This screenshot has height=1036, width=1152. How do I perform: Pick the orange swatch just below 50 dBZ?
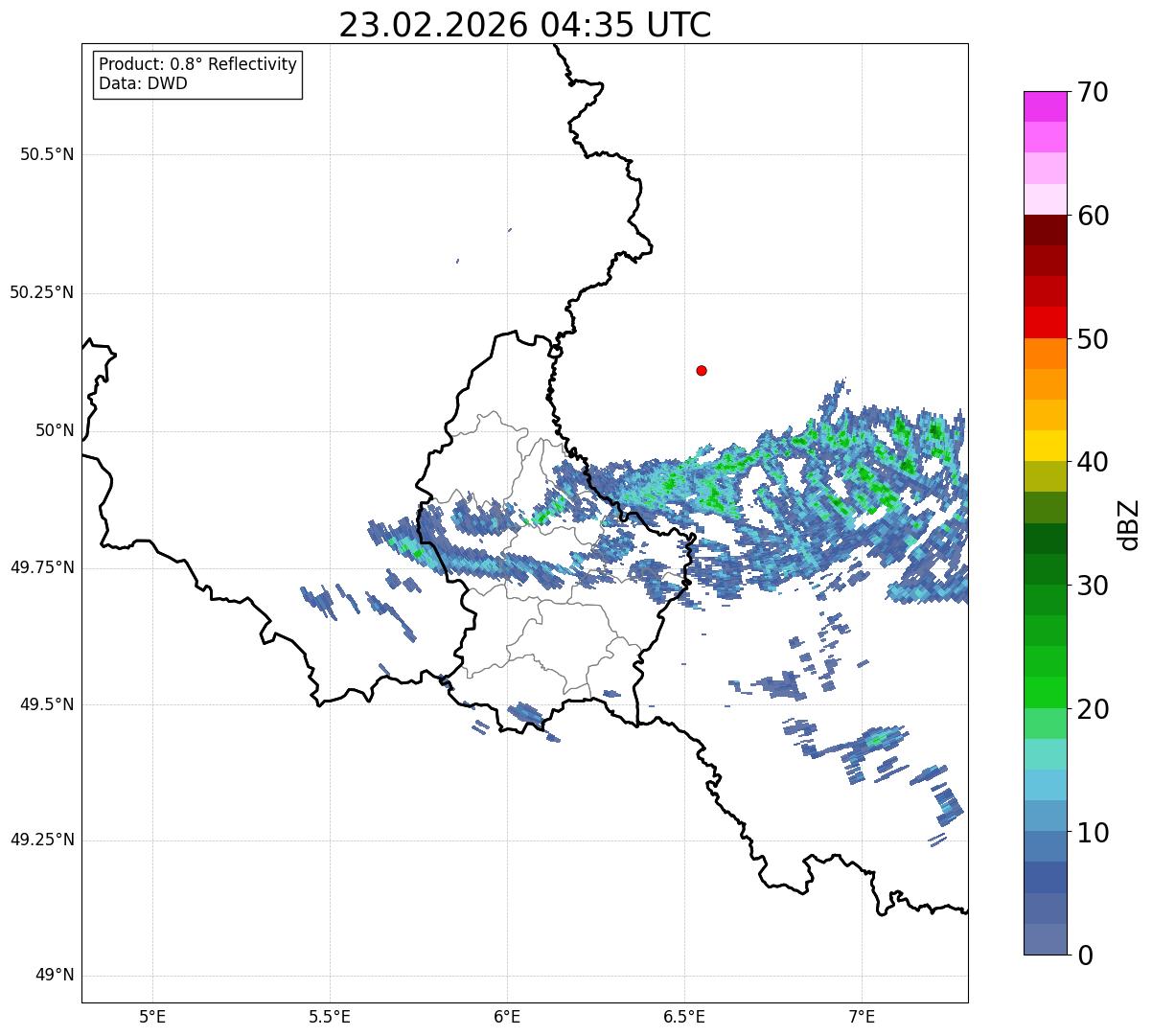tap(1045, 354)
